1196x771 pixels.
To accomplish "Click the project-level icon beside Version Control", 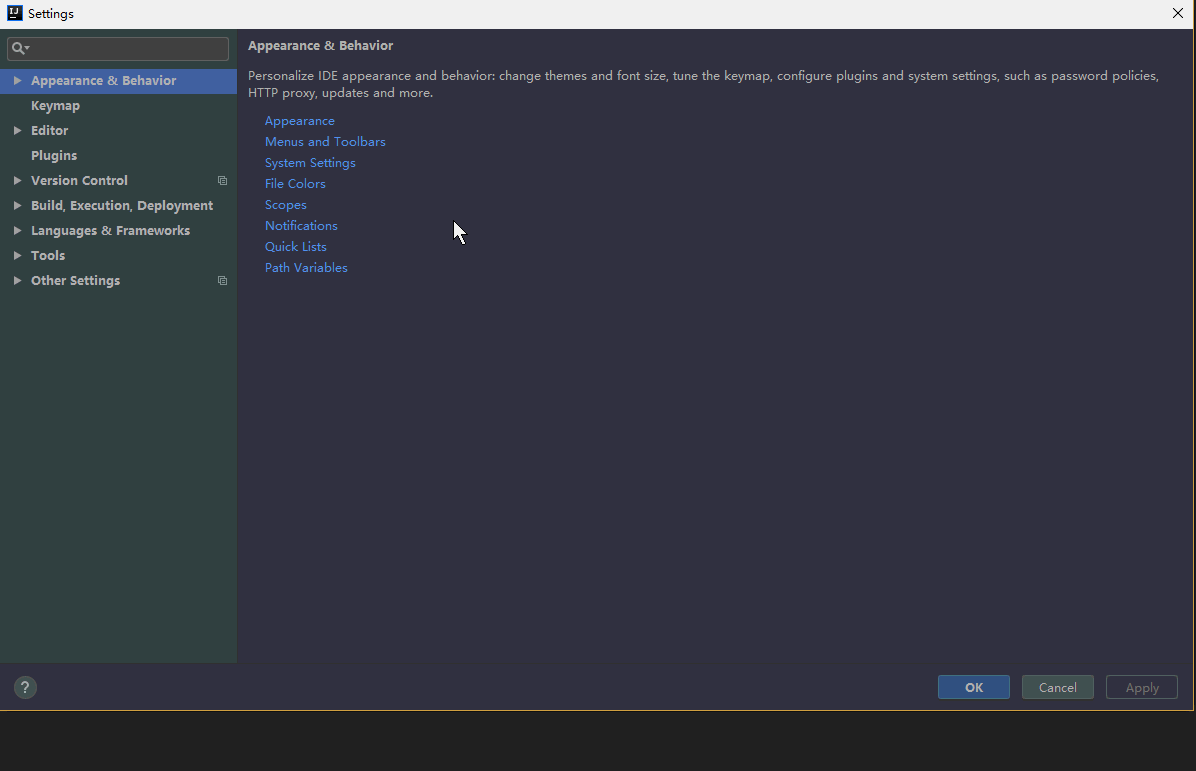I will pos(222,181).
